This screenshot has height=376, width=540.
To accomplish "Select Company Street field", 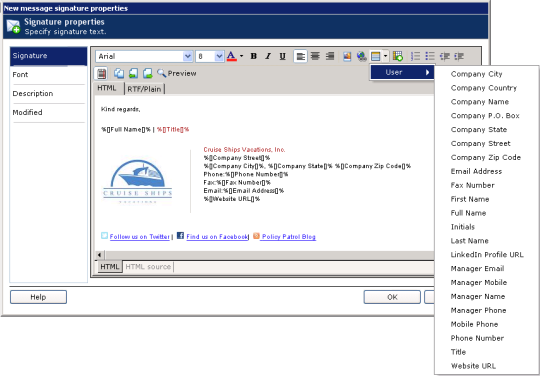I will click(480, 143).
